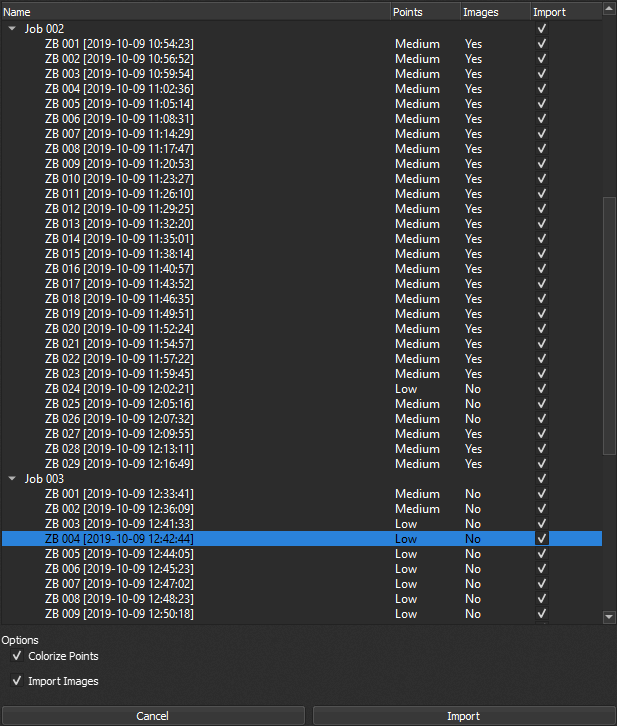Select row ZB 021 [2019-10-09 11:54:57]
The width and height of the screenshot is (617, 726).
coord(302,344)
